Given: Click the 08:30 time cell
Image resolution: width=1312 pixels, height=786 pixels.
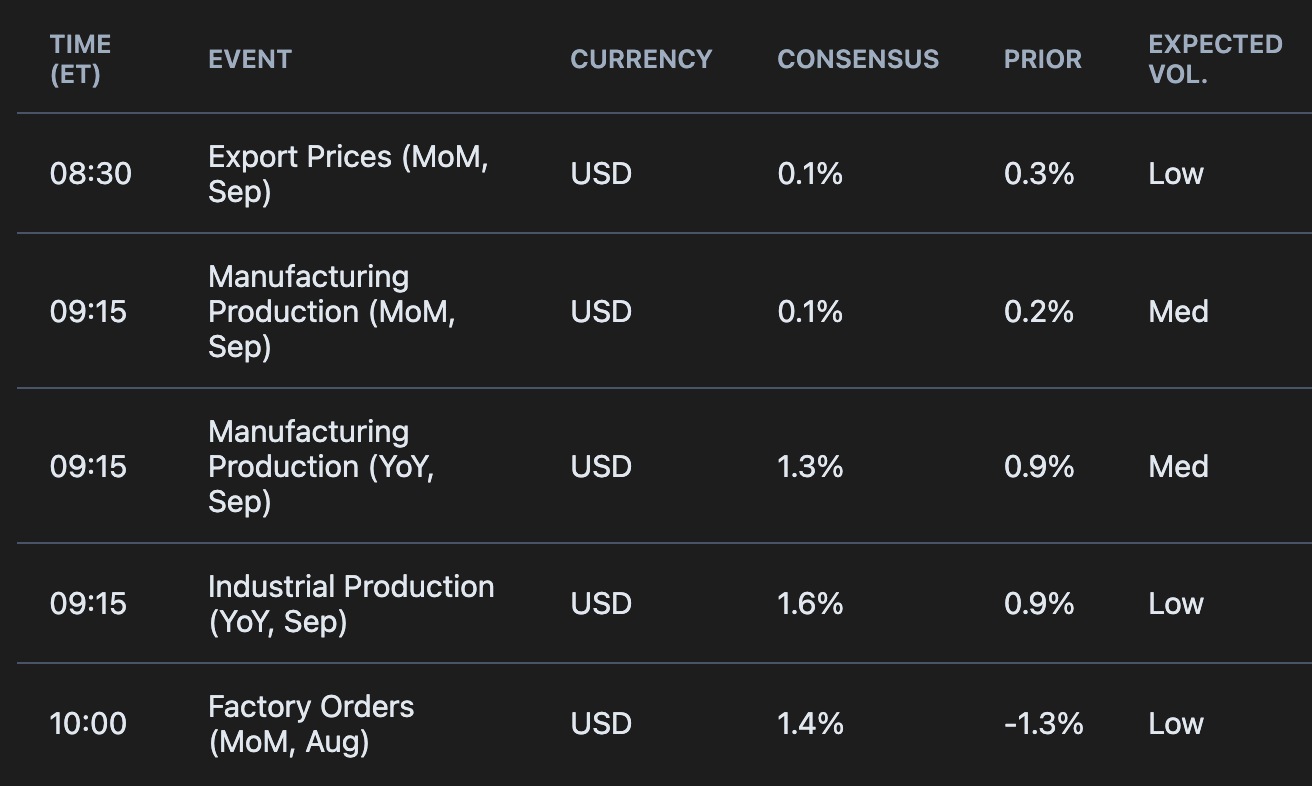Looking at the screenshot, I should tap(90, 174).
